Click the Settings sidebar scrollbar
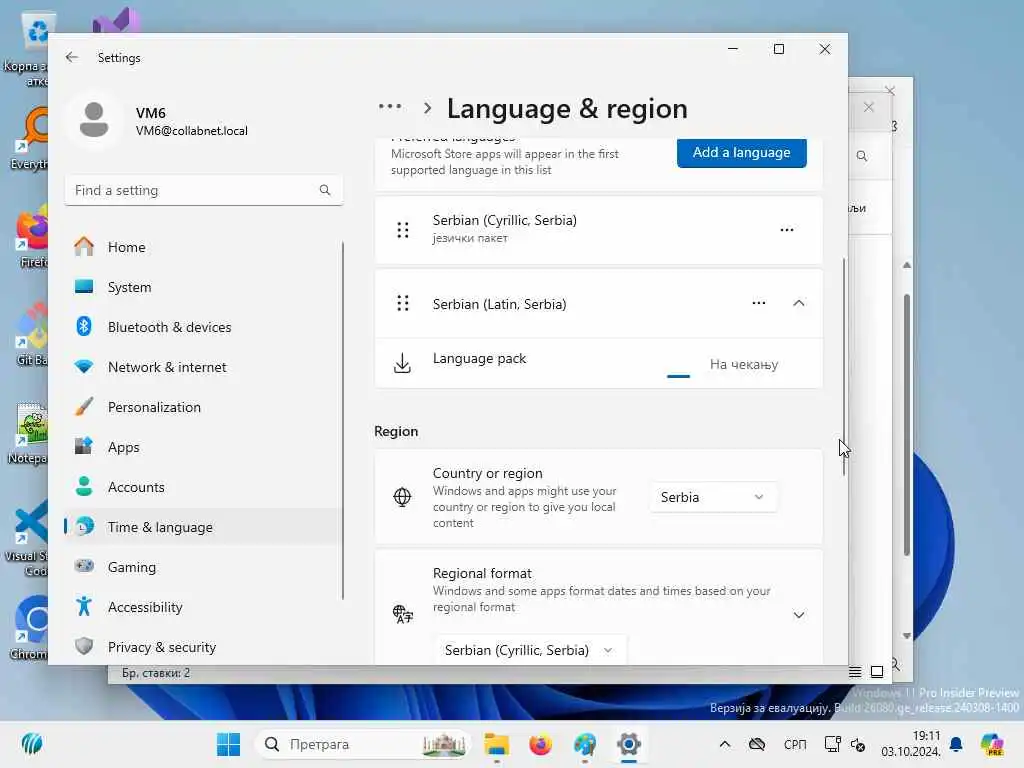The width and height of the screenshot is (1024, 768). [x=343, y=420]
